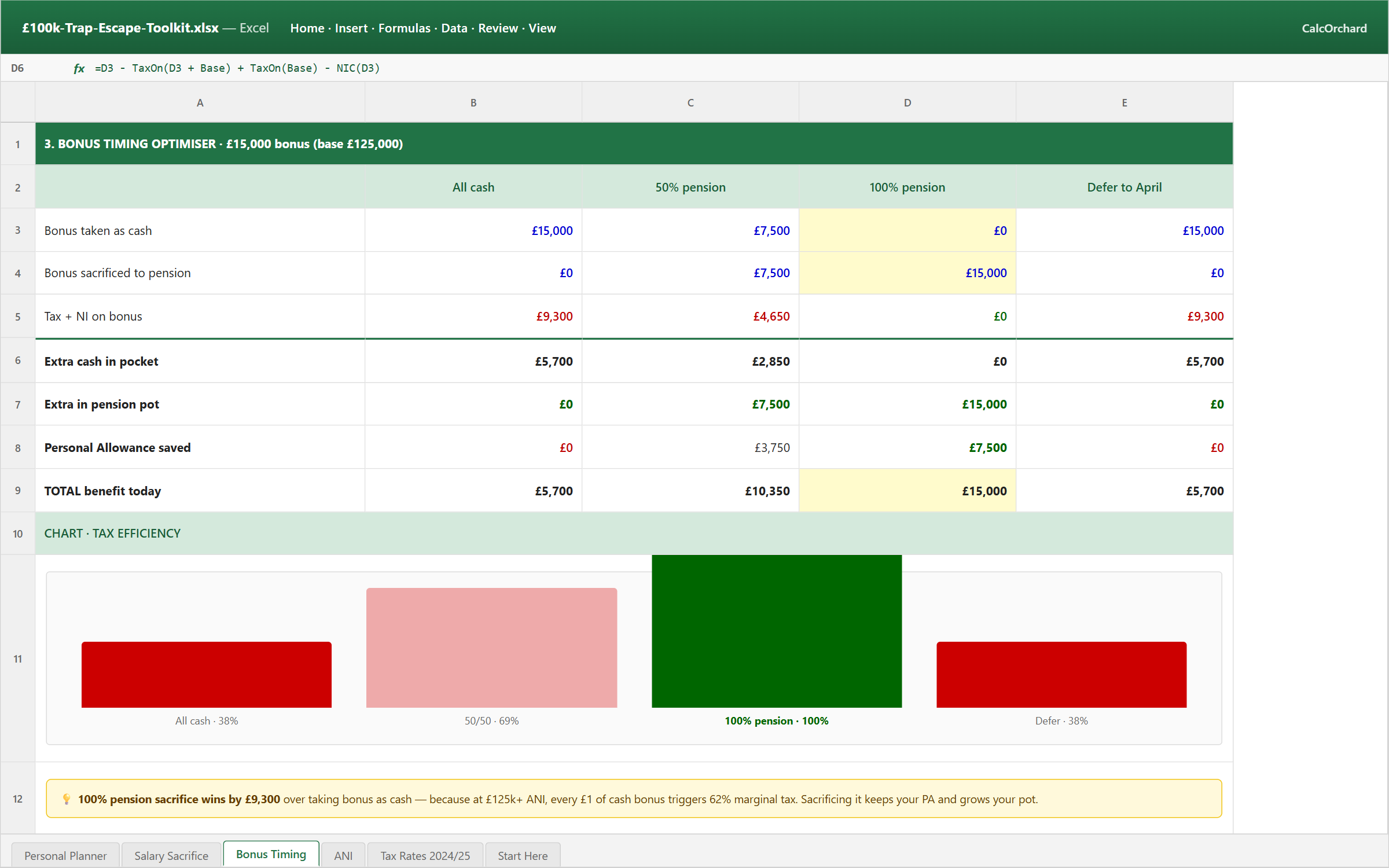Open Tax Rates 2024/25 sheet tab

[x=425, y=855]
